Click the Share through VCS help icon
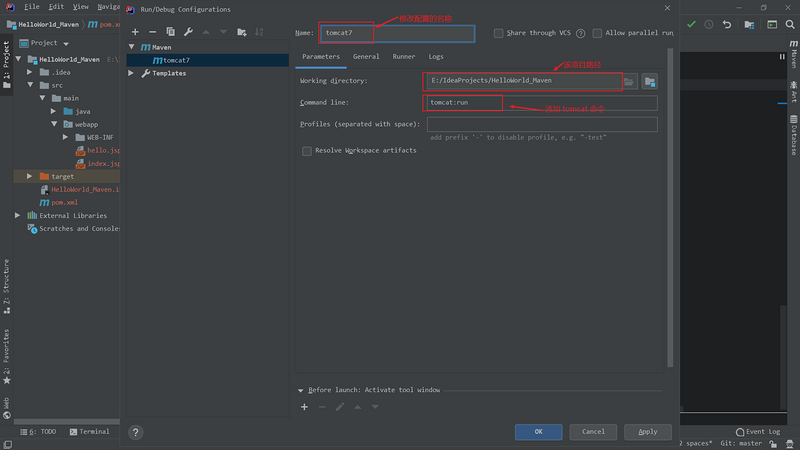Image resolution: width=800 pixels, height=450 pixels. (x=580, y=33)
